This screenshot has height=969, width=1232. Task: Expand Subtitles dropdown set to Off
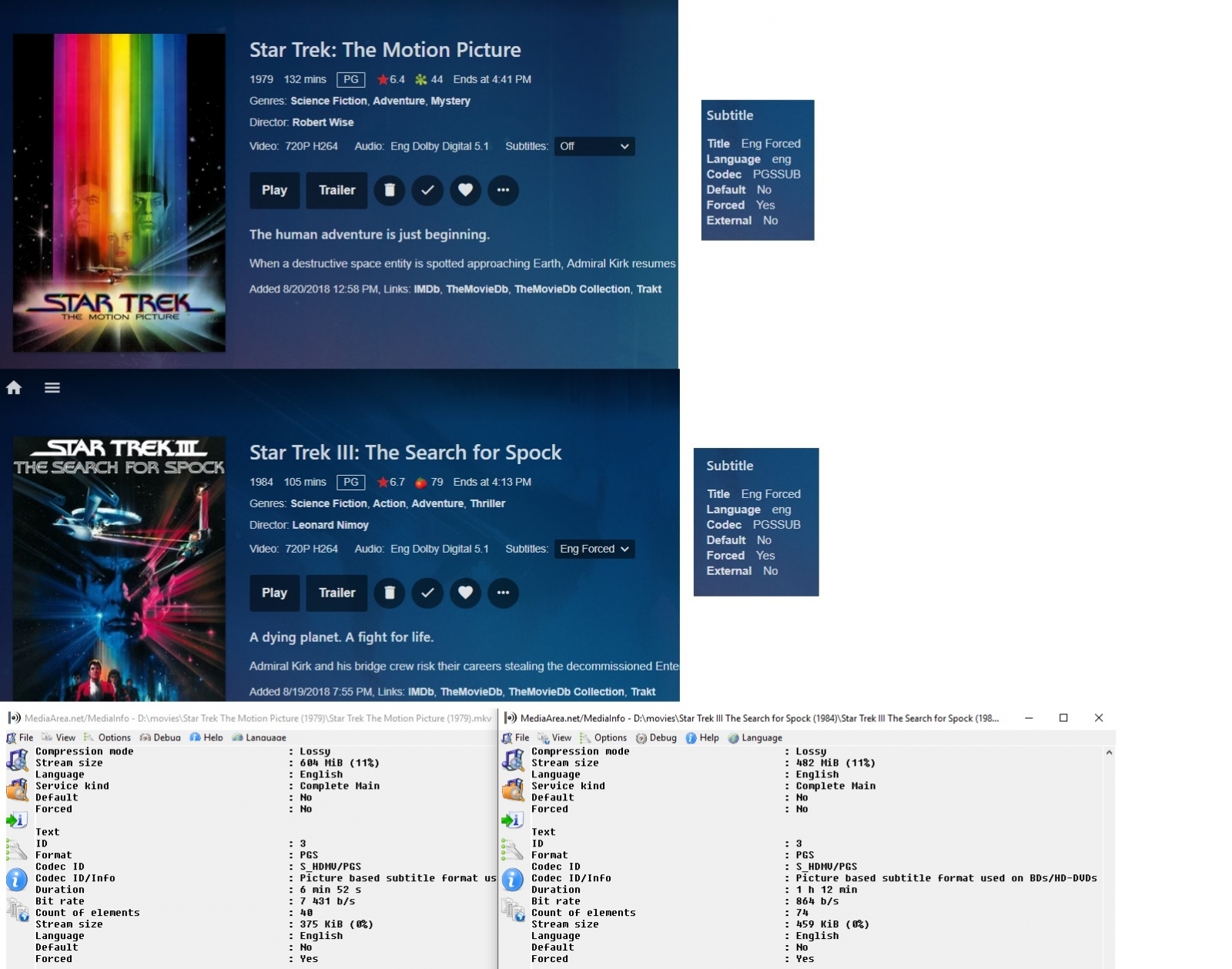[594, 146]
